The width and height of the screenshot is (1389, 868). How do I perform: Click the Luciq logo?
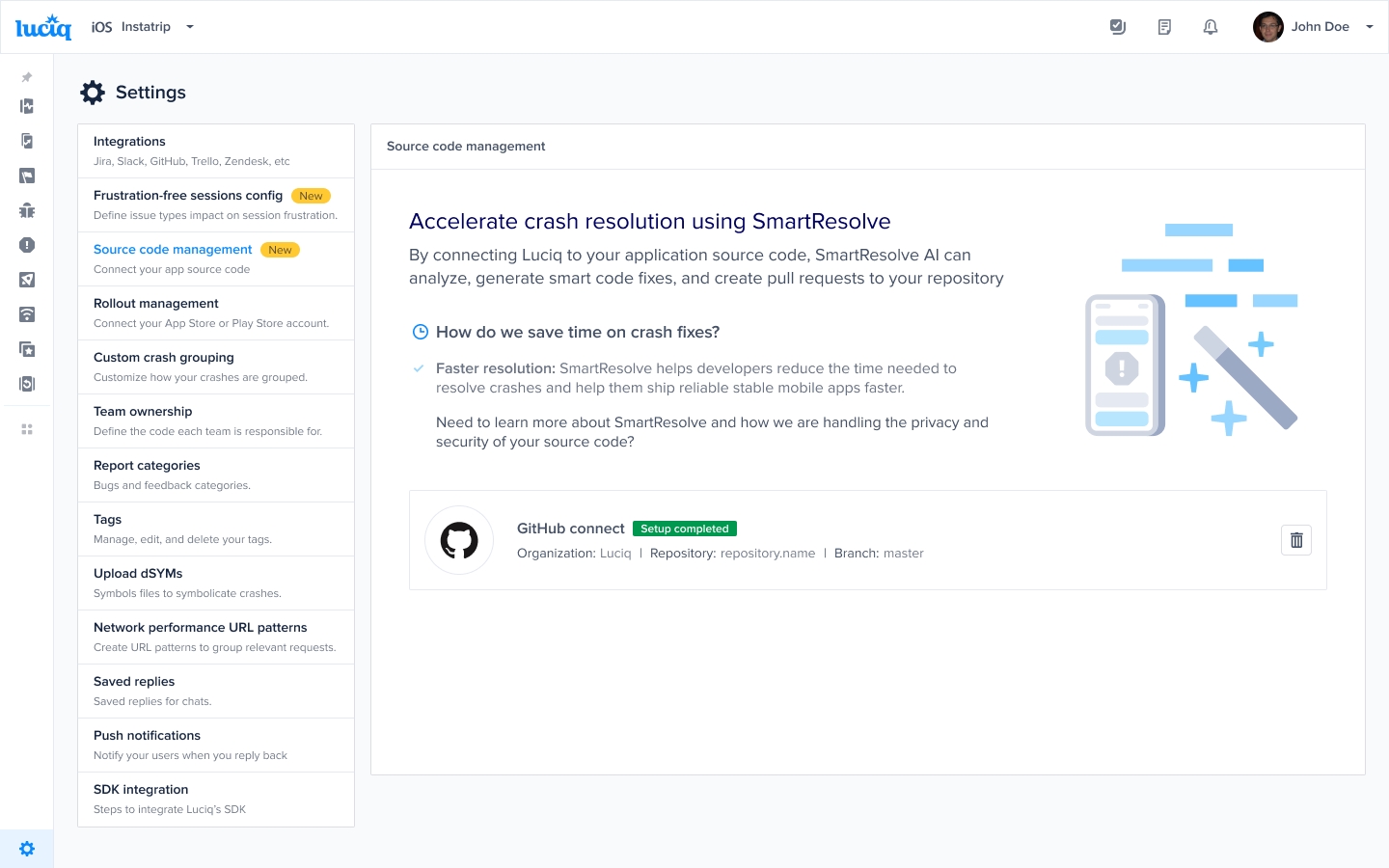(x=43, y=27)
